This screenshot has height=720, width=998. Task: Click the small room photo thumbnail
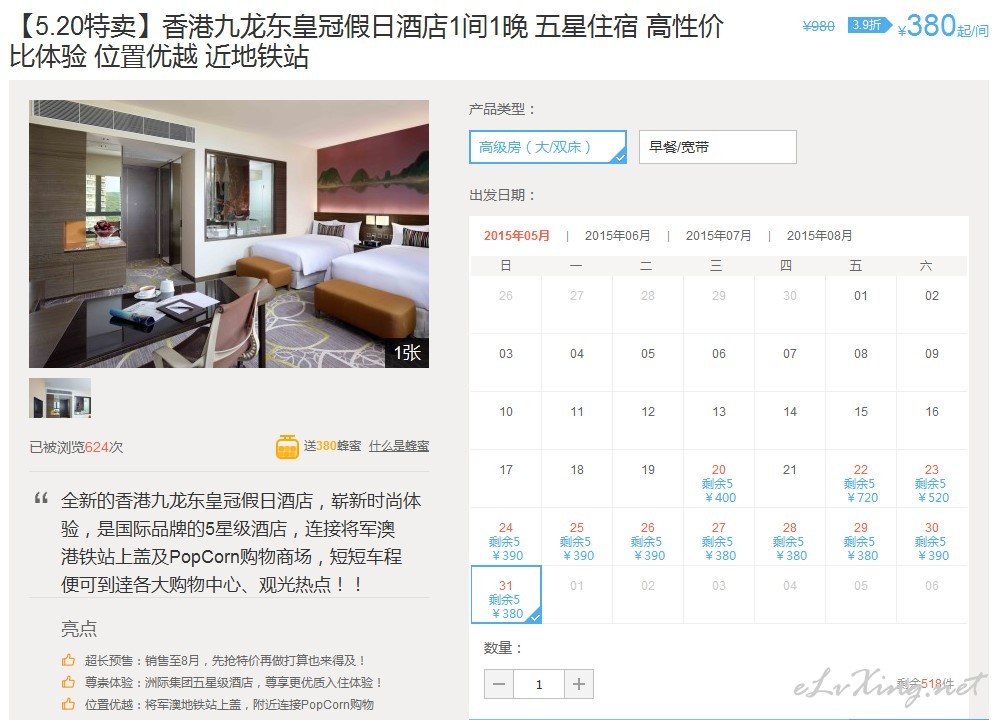tap(60, 398)
